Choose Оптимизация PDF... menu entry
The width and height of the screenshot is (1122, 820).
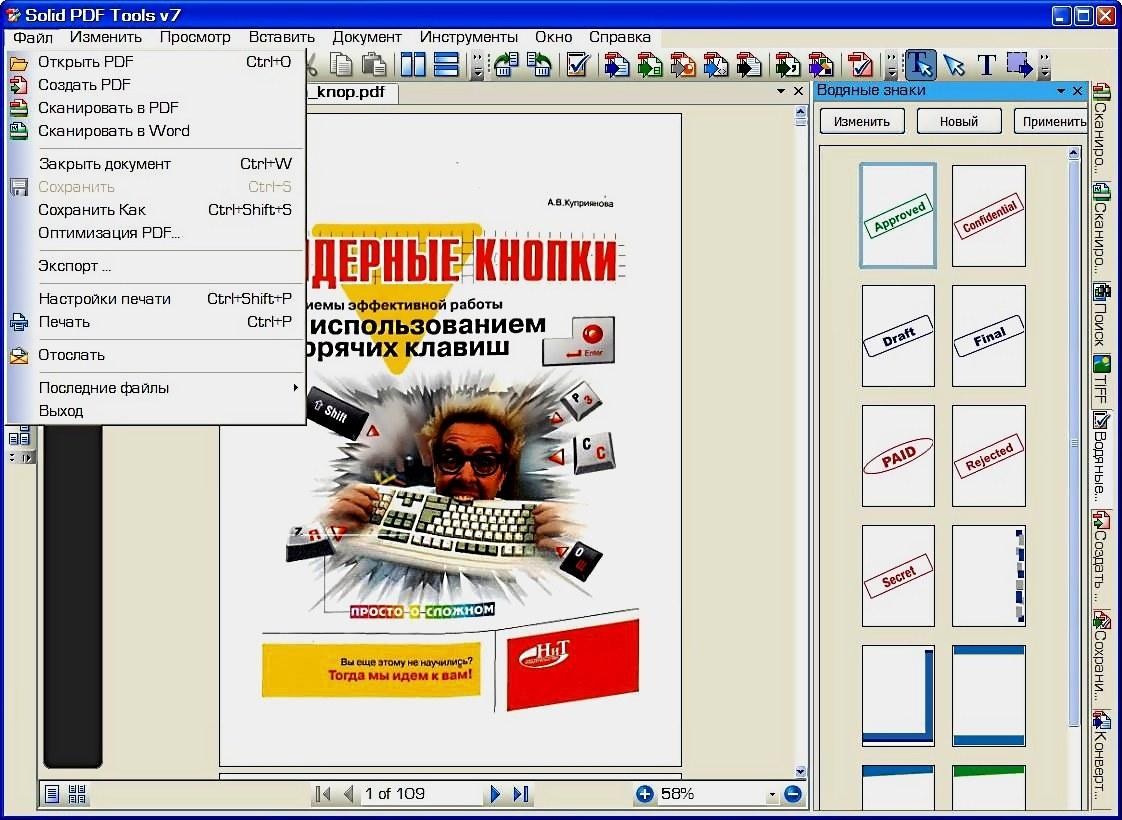point(156,233)
